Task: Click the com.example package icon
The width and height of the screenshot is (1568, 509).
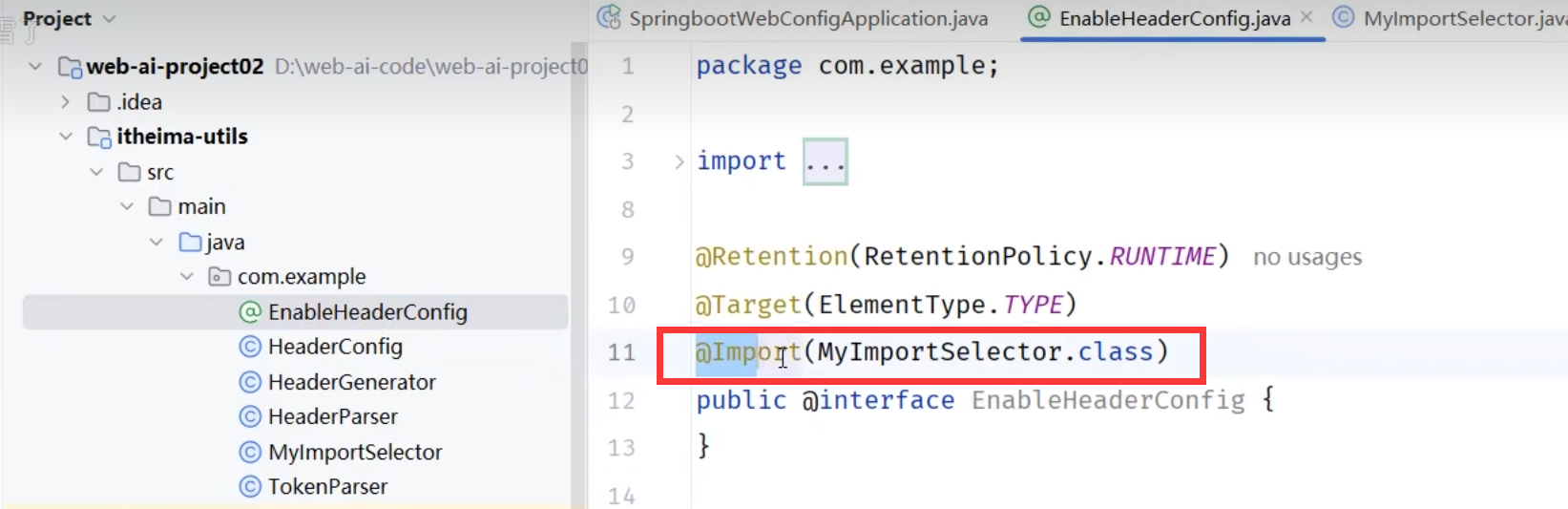Action: (220, 277)
